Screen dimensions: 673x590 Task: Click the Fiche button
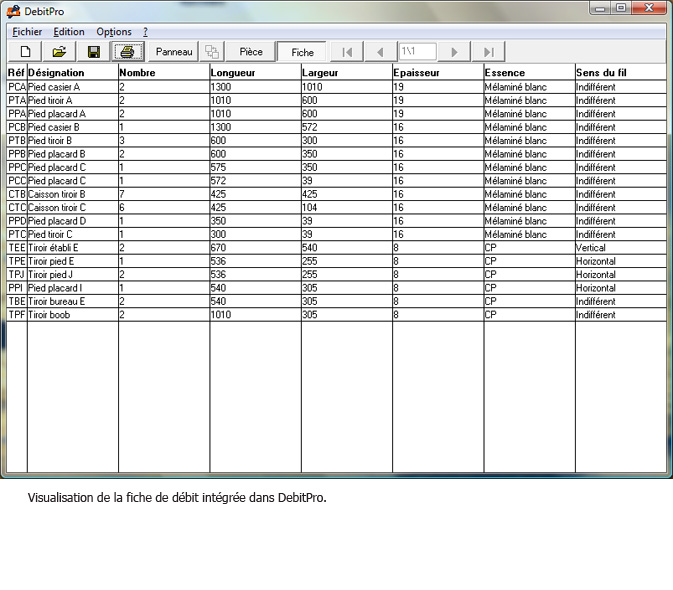302,52
